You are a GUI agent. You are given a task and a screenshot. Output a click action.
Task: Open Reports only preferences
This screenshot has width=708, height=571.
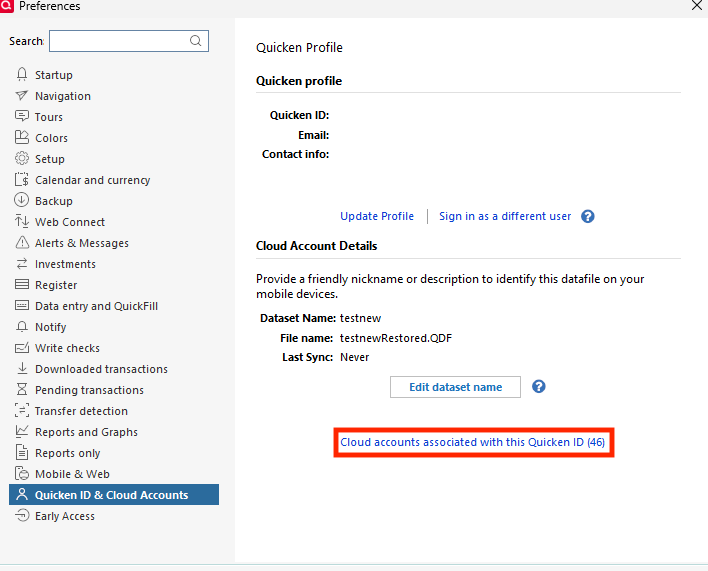pyautogui.click(x=68, y=453)
